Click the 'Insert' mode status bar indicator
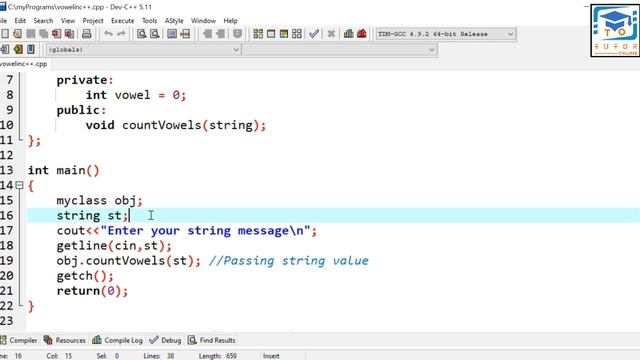Viewport: 640px width, 360px height. (271, 356)
